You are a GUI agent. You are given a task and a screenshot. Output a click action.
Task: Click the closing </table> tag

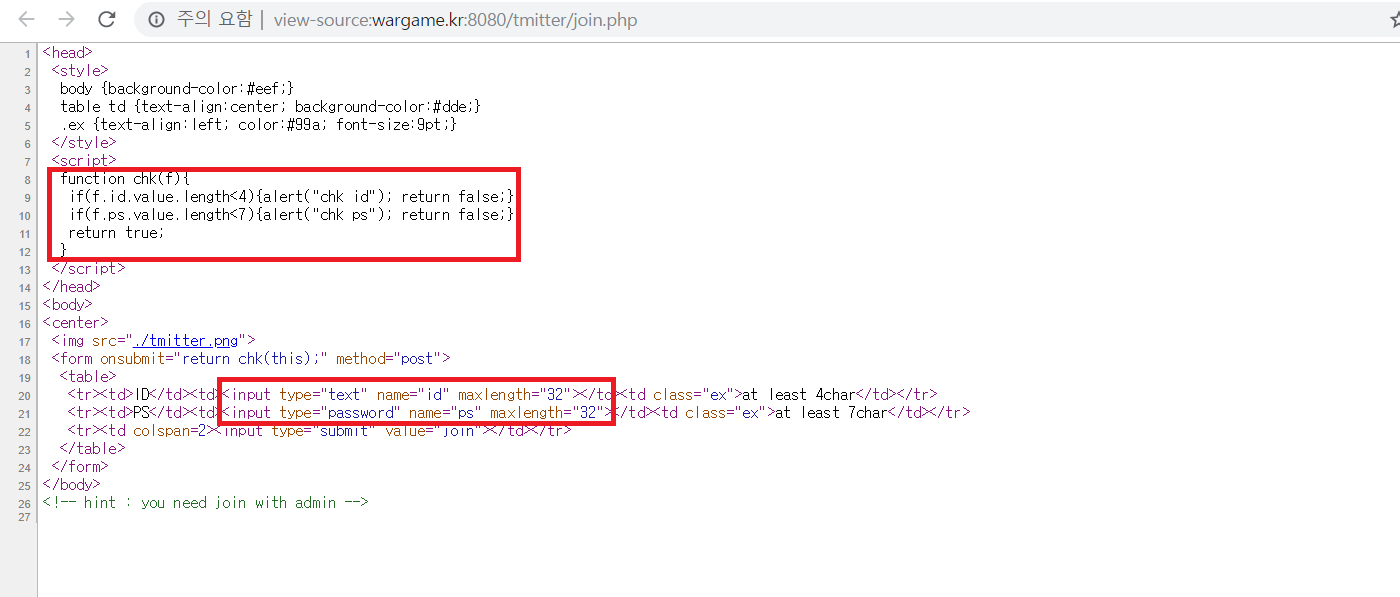point(92,448)
